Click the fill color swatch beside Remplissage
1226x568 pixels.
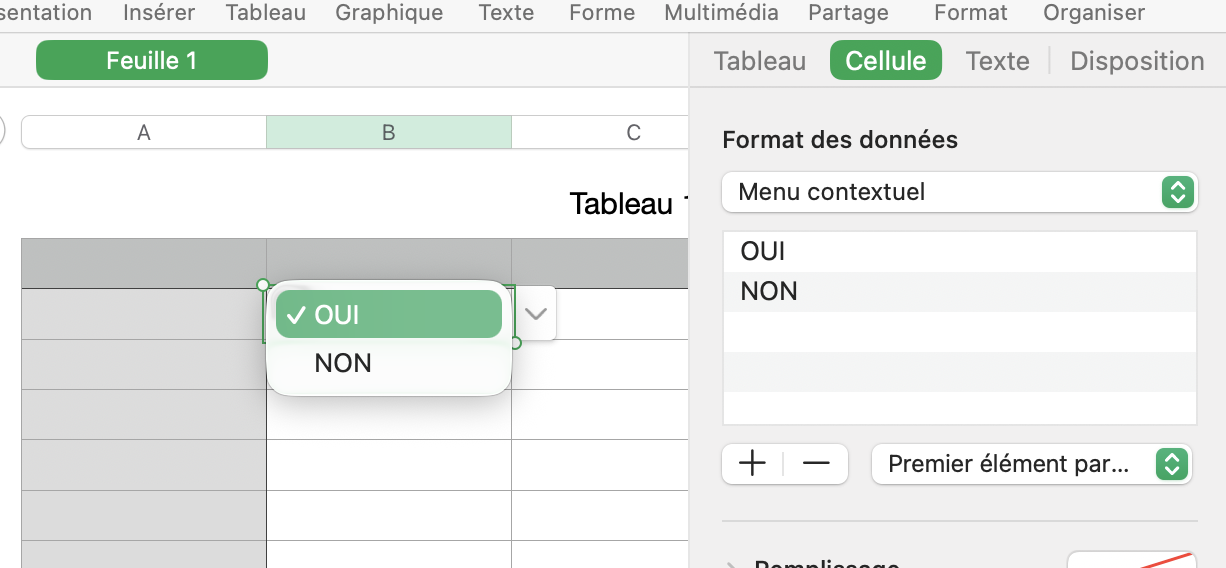tap(1131, 559)
